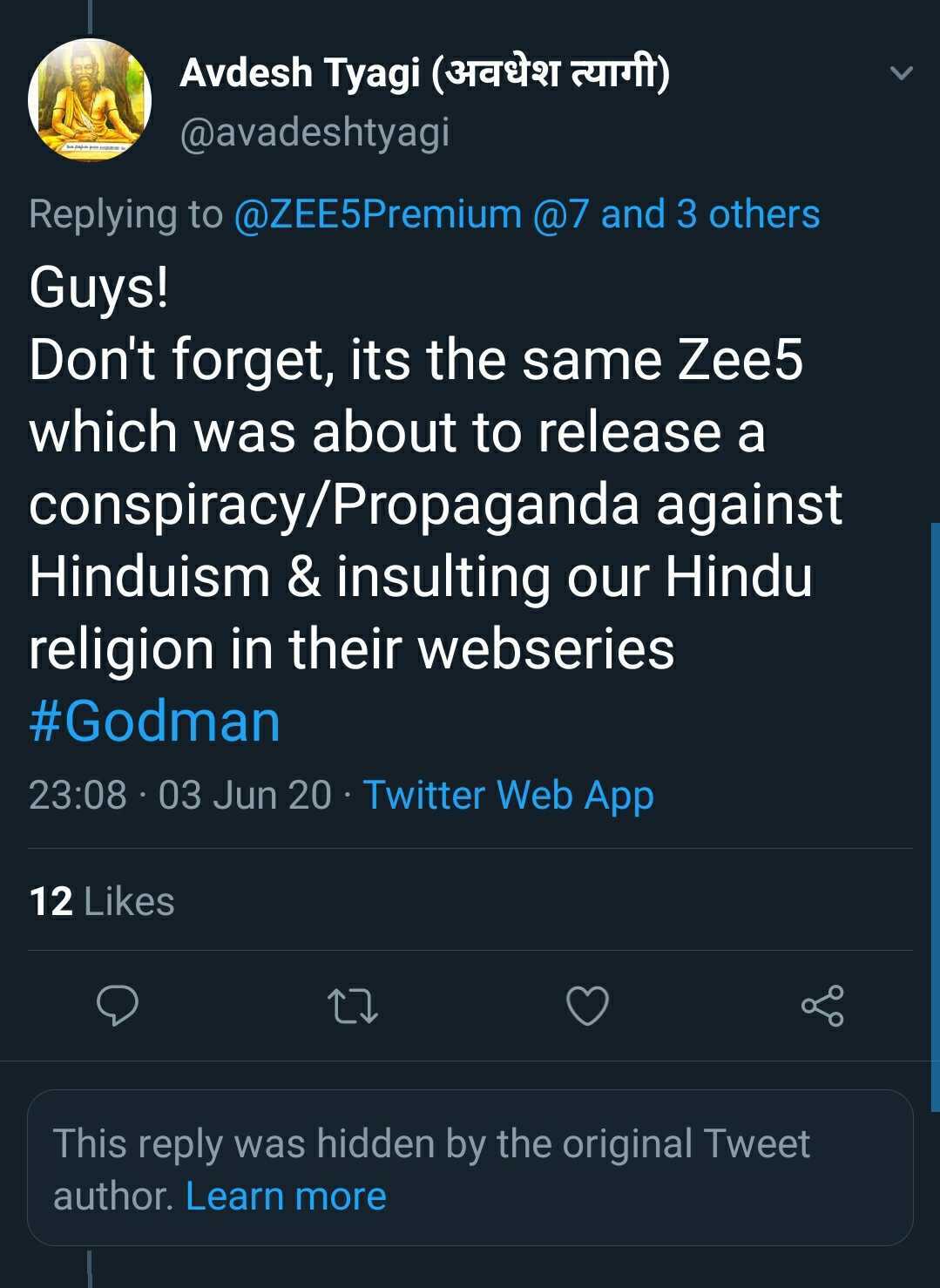Like the tweet with heart icon
This screenshot has width=940, height=1288.
point(587,1006)
